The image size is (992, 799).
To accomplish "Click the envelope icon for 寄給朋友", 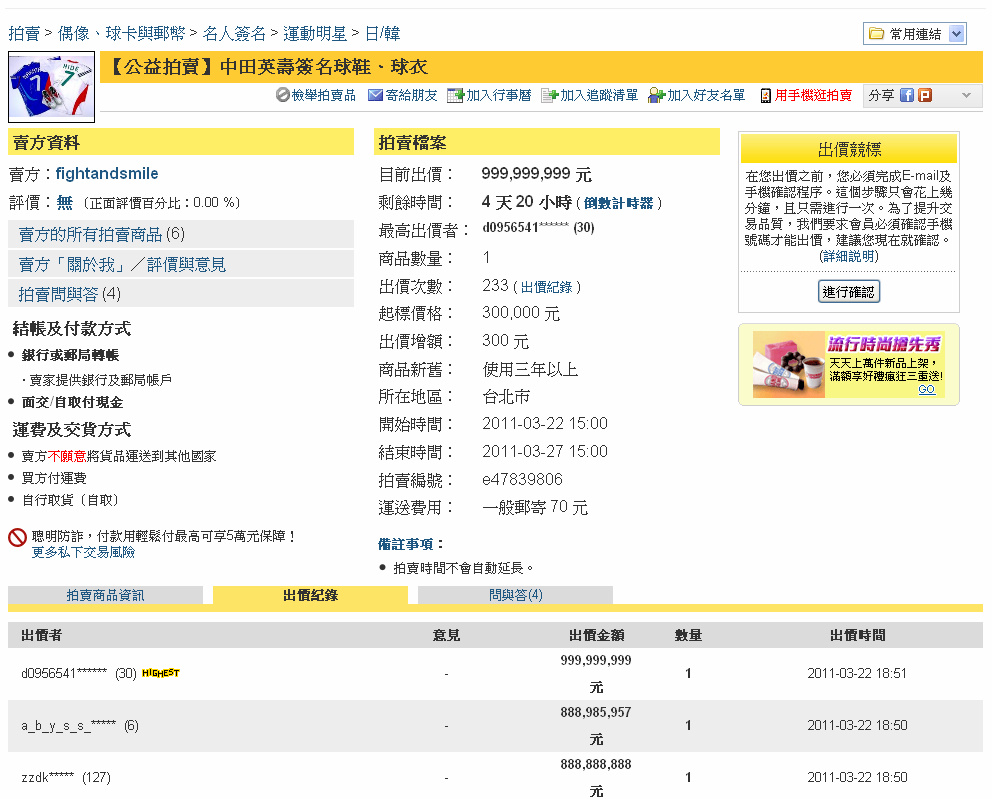I will point(375,95).
